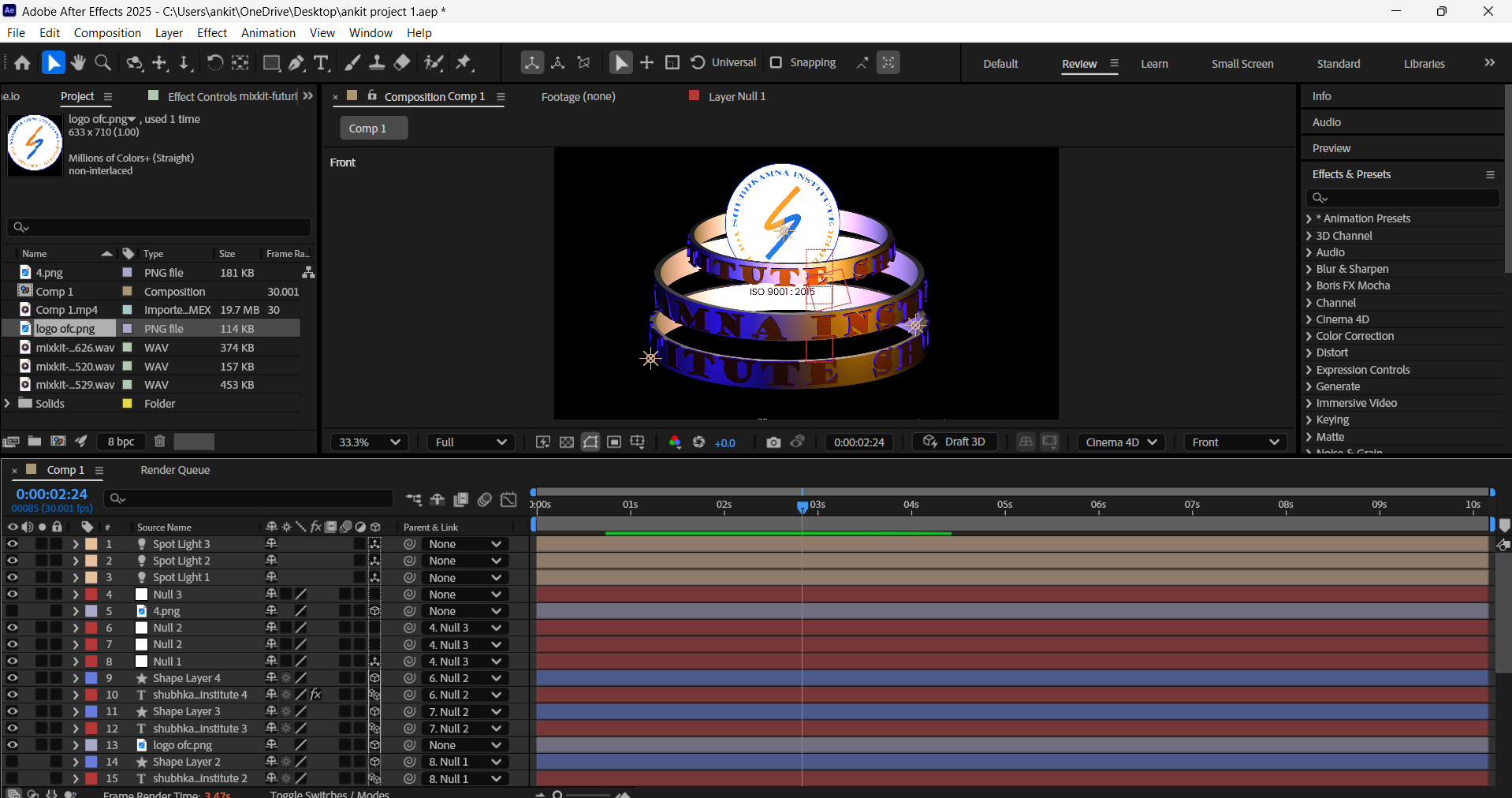Hide the shubhka..institute 4 layer
The width and height of the screenshot is (1512, 798).
[x=12, y=695]
